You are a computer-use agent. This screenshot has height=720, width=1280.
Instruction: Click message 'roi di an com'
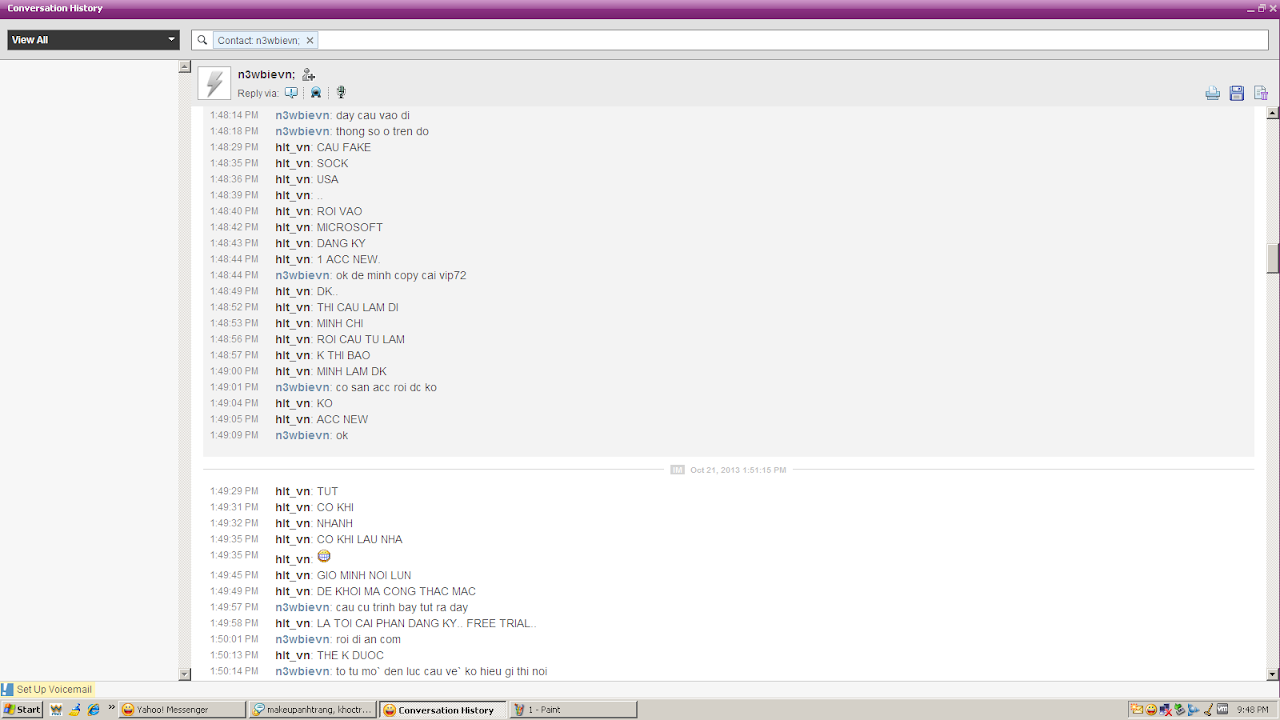click(x=368, y=639)
